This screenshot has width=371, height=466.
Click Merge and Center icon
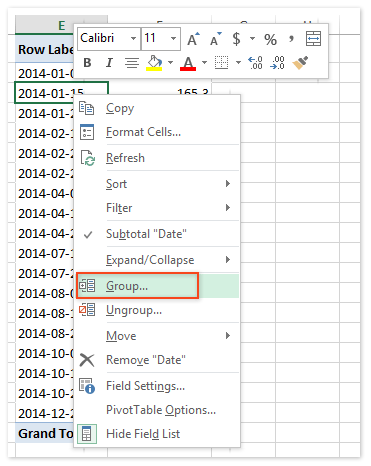pyautogui.click(x=313, y=39)
